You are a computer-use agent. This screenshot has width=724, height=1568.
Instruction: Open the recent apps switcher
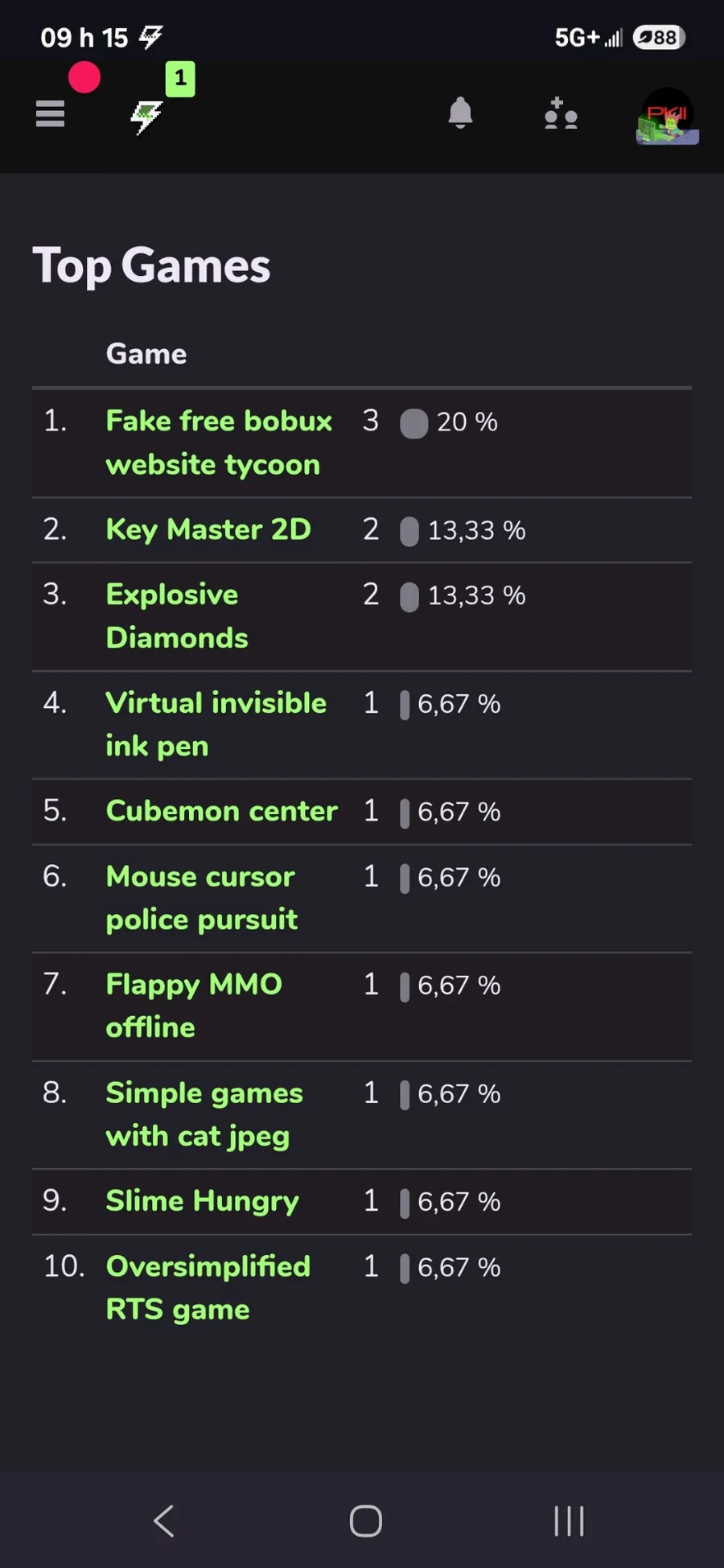[x=569, y=1521]
